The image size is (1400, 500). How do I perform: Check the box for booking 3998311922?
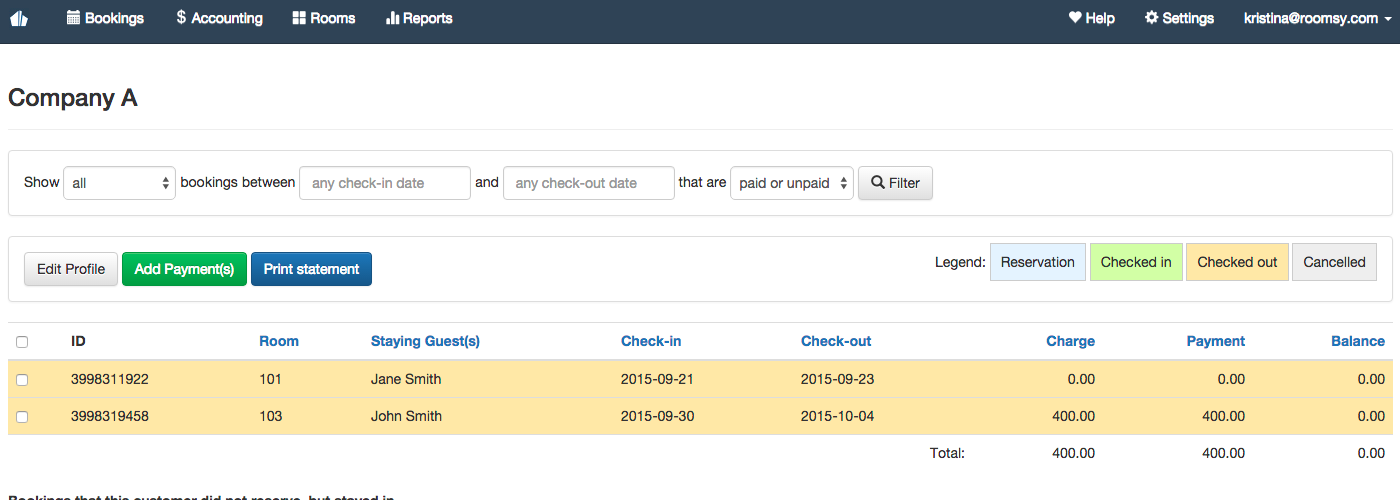click(22, 380)
